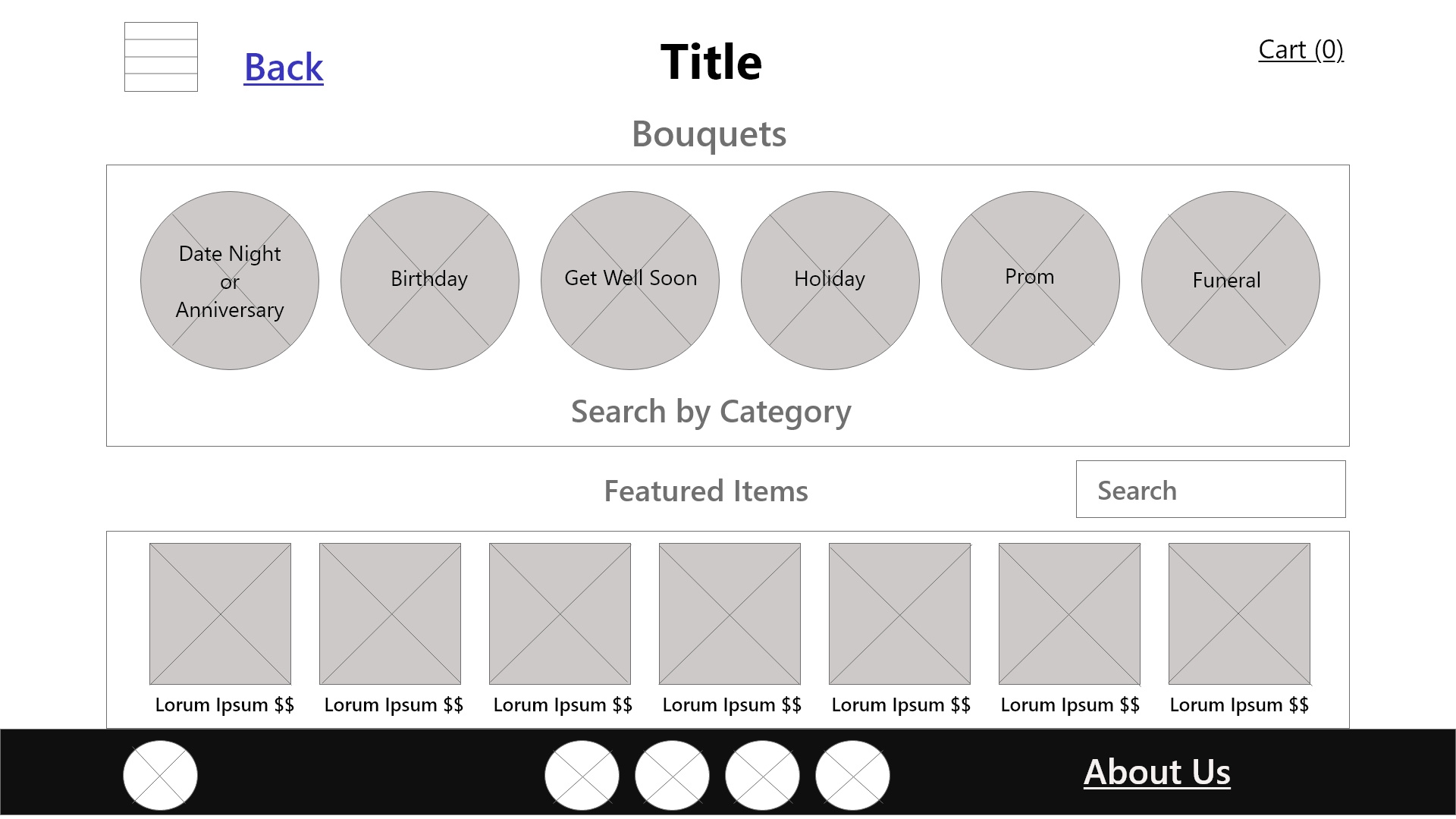Open the last featured item thumbnail
This screenshot has height=819, width=1456.
[1240, 613]
